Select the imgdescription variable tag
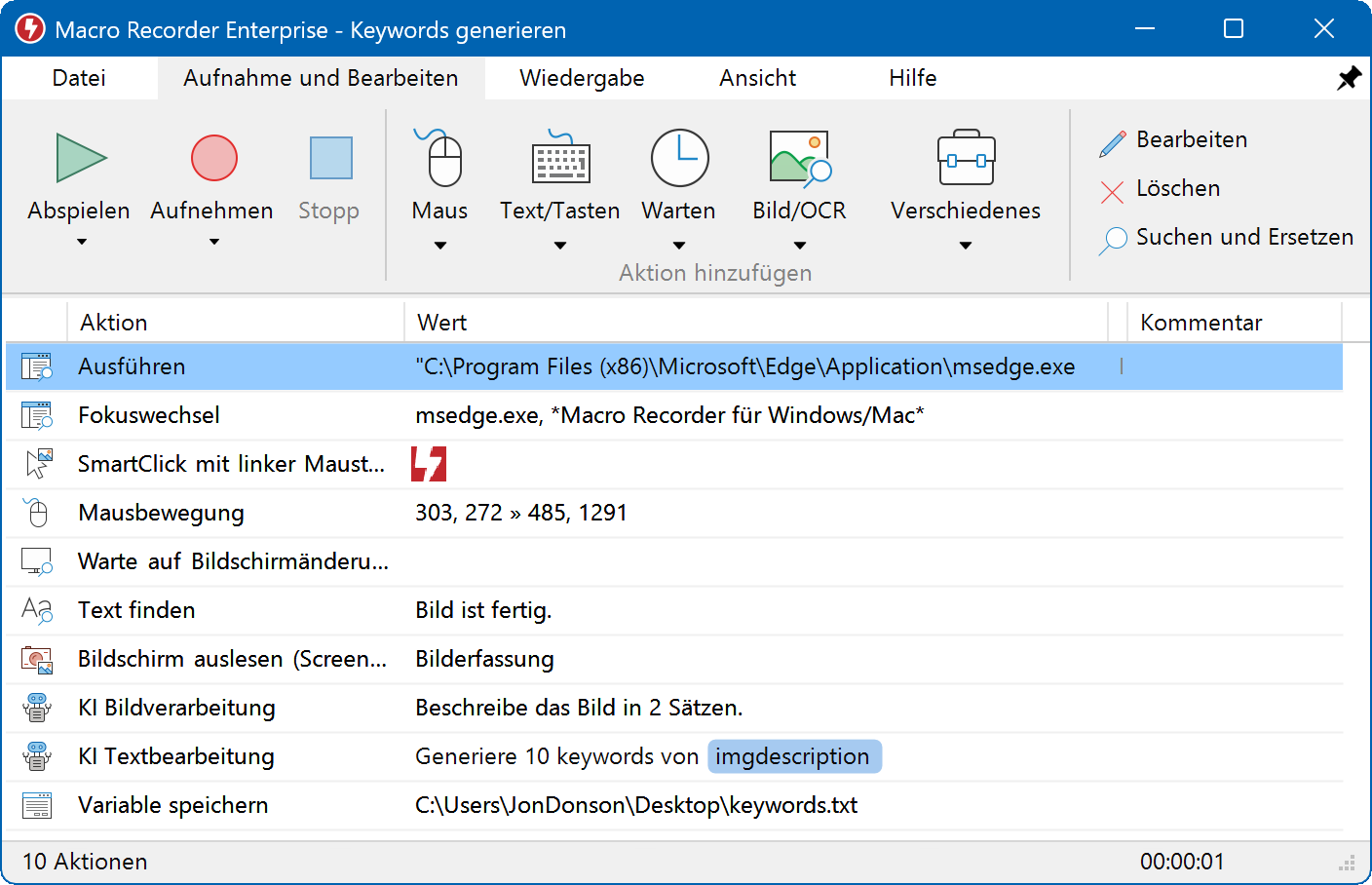 tap(793, 756)
